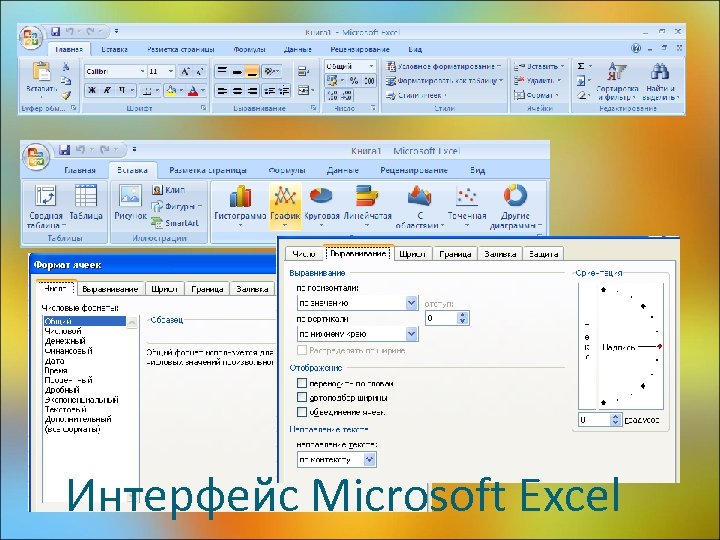Select Текстовый in number formats list

coord(65,409)
